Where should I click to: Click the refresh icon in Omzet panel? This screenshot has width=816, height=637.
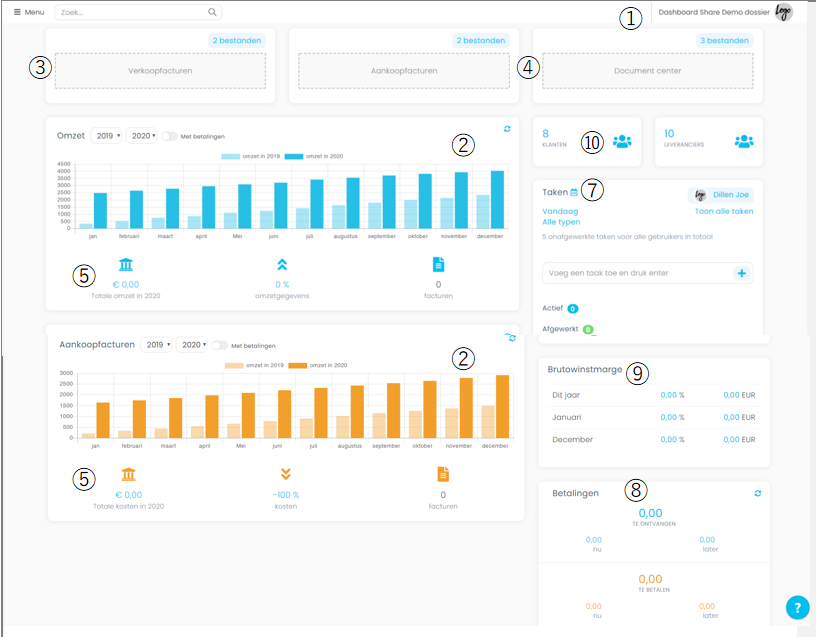(507, 129)
